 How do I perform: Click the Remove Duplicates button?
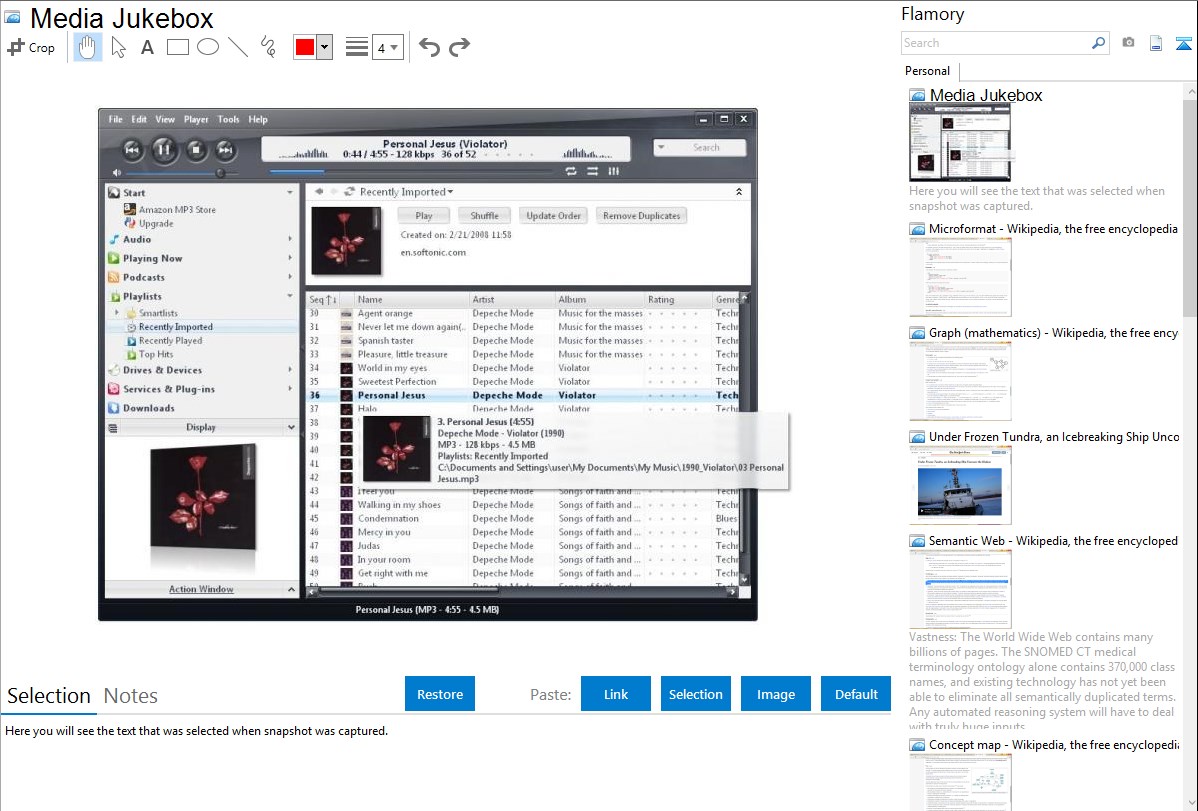click(641, 216)
